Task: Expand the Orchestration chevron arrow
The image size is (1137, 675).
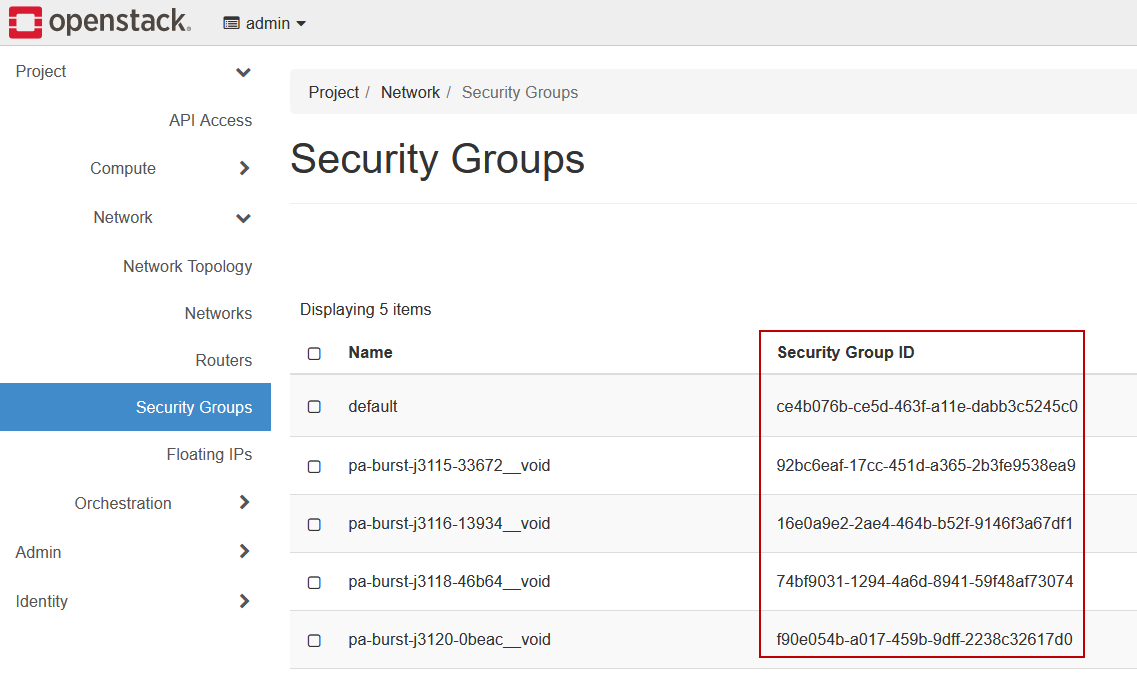Action: click(244, 503)
